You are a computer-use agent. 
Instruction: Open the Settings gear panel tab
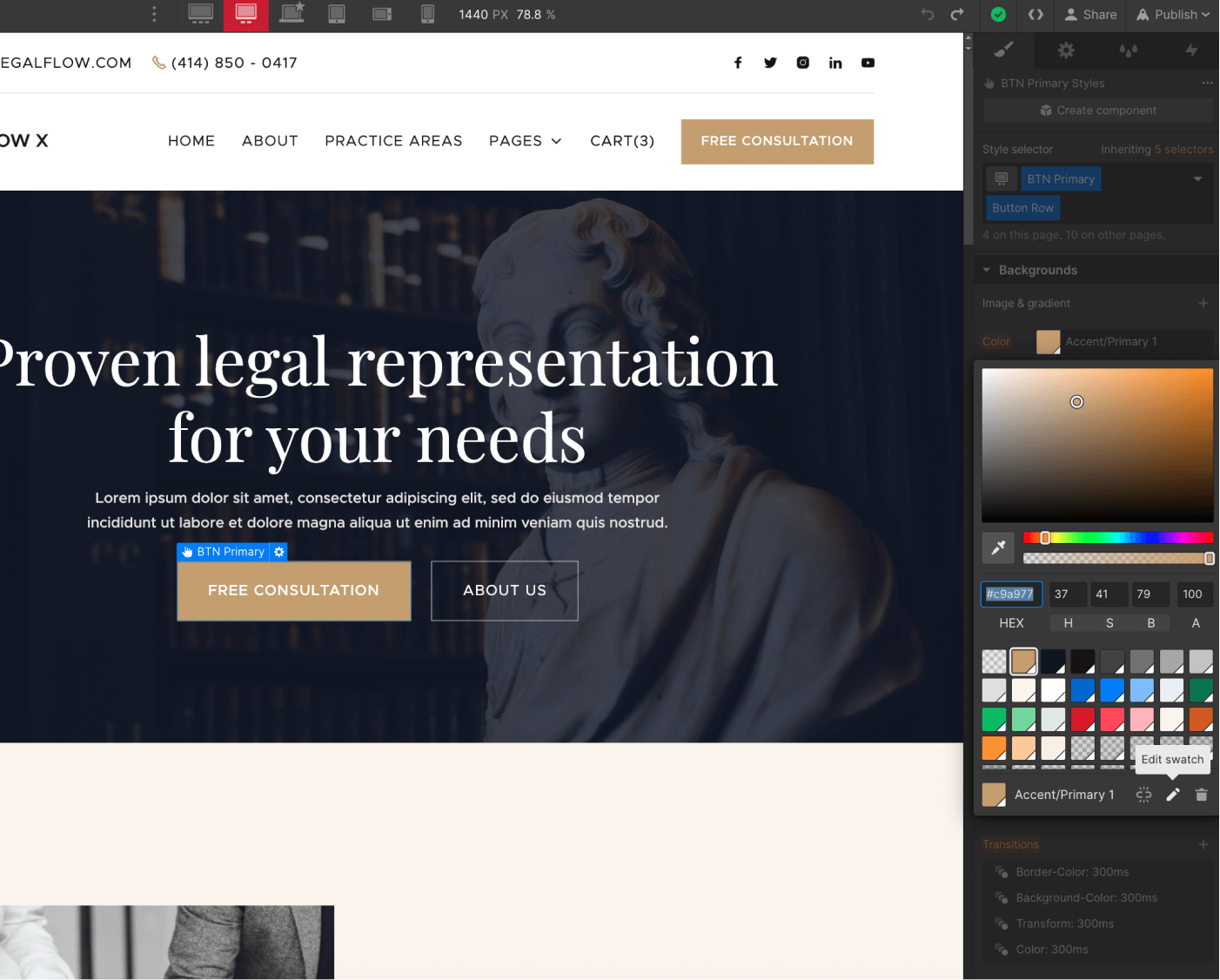(x=1065, y=50)
